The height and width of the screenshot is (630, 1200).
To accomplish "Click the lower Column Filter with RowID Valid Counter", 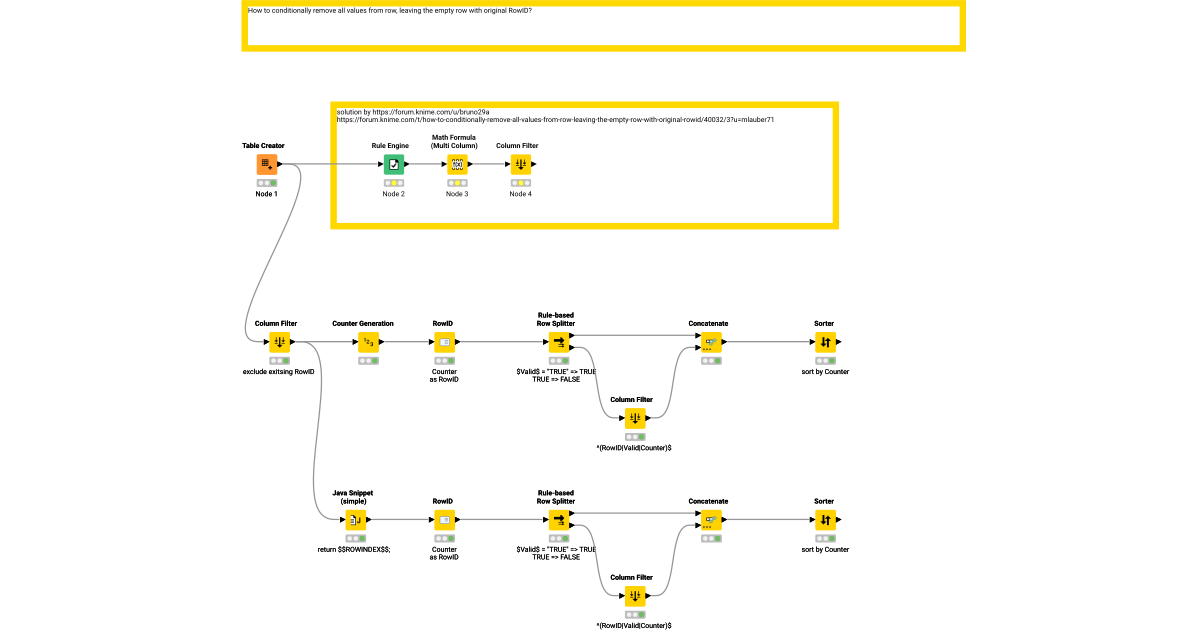I will pyautogui.click(x=634, y=596).
